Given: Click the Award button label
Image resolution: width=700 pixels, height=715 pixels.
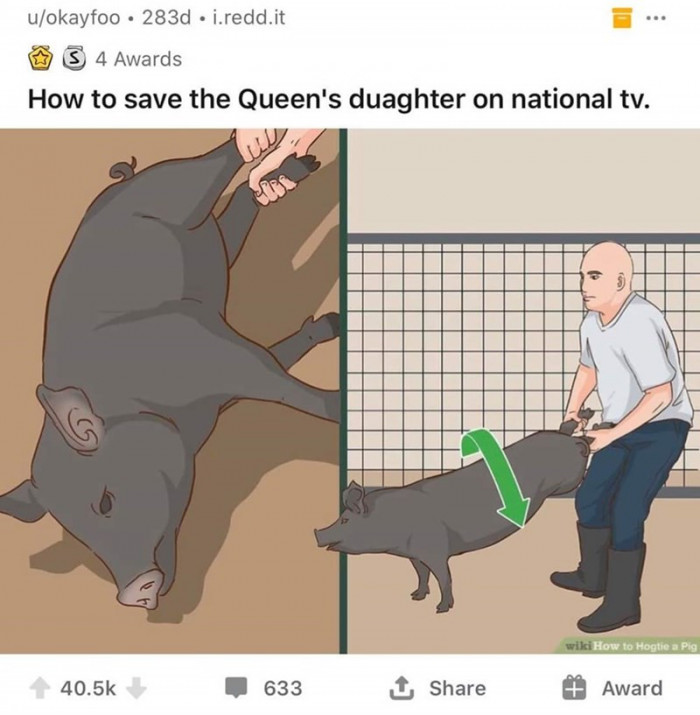Looking at the screenshot, I should (633, 688).
